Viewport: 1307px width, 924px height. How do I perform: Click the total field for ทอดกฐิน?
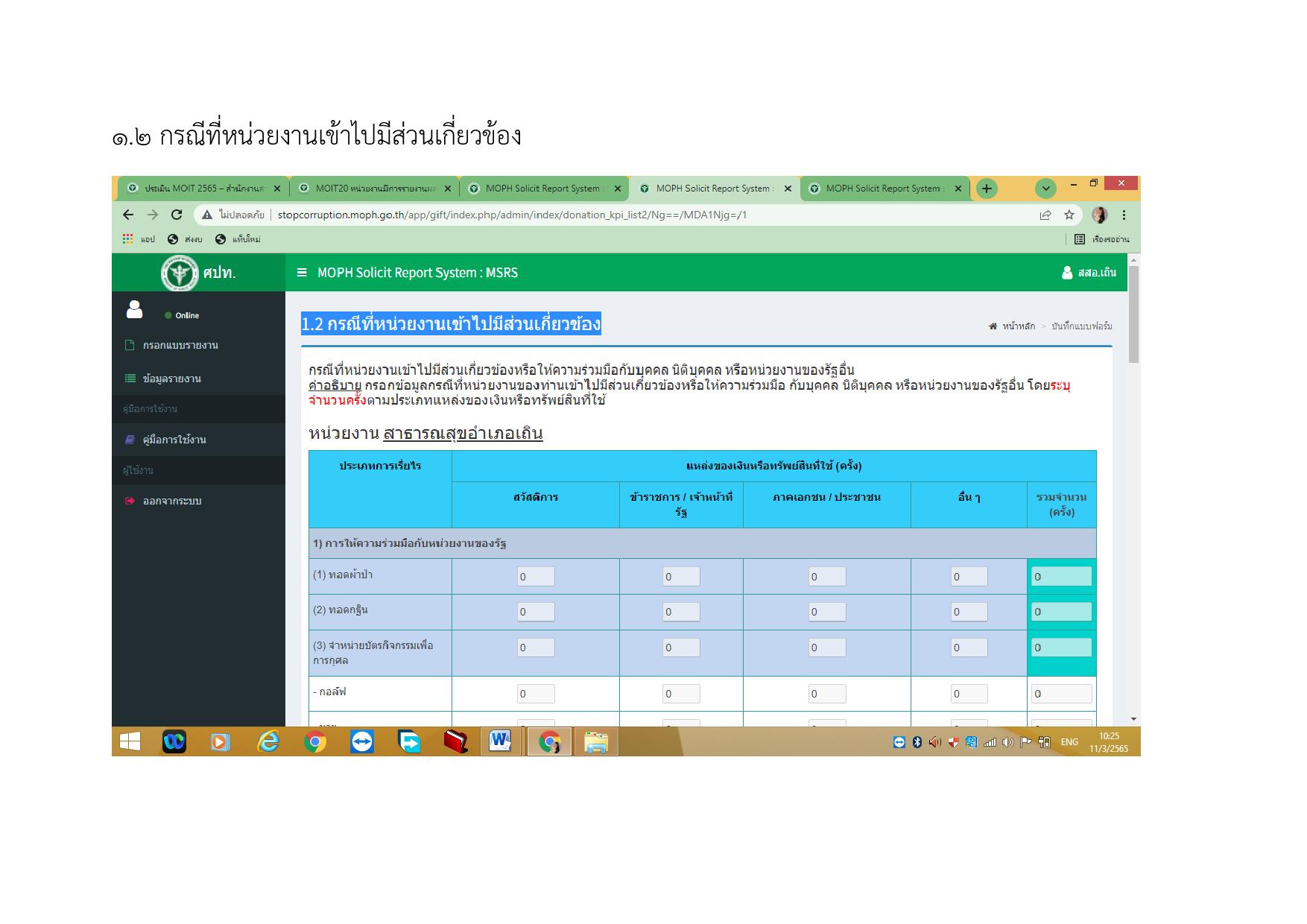(1061, 612)
